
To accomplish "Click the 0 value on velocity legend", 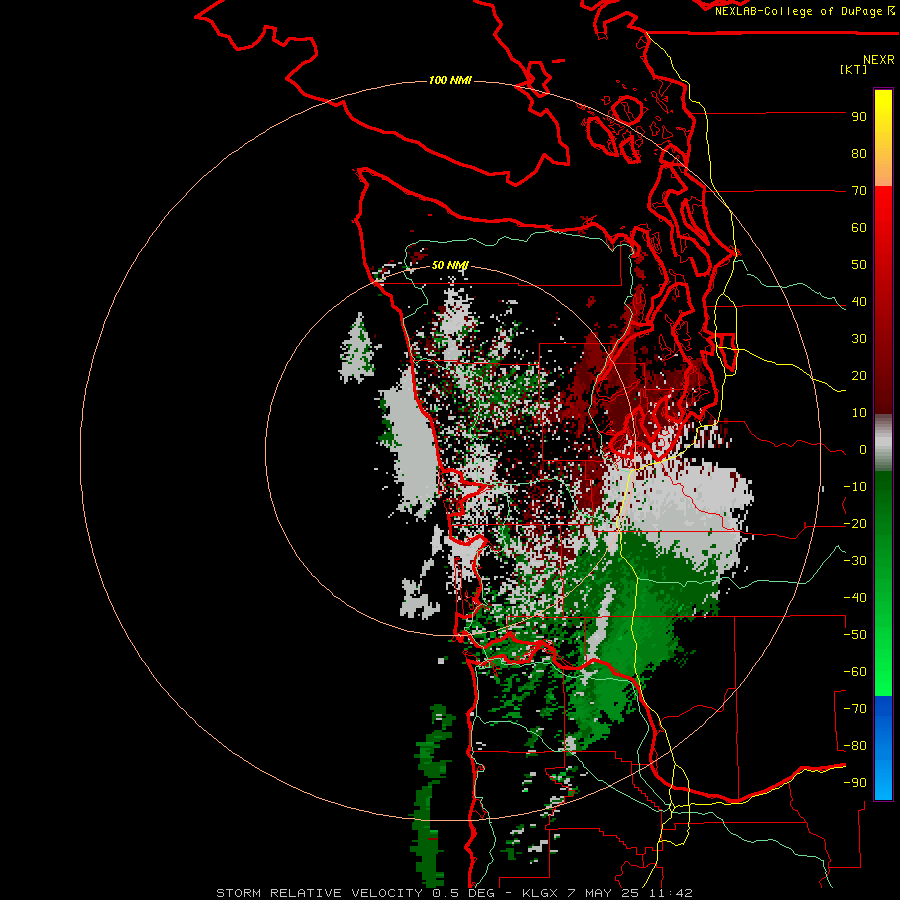I will [x=863, y=450].
